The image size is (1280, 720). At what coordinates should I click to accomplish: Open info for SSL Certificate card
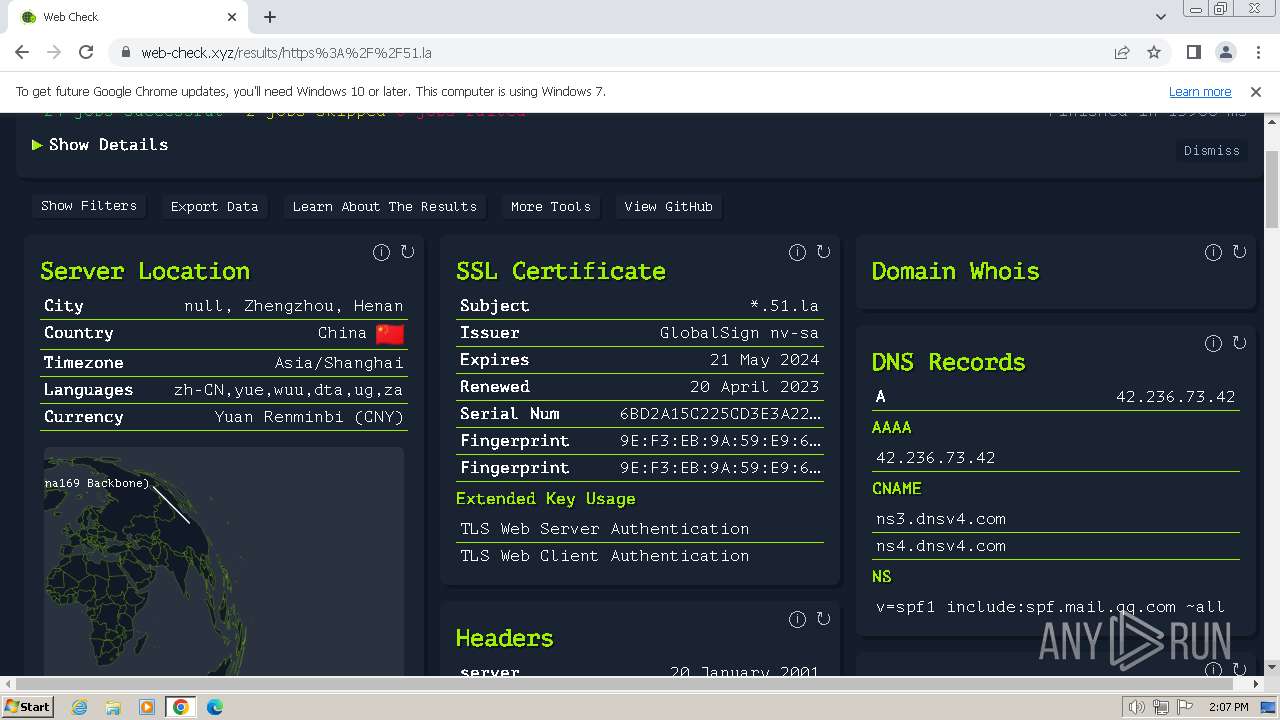point(797,253)
